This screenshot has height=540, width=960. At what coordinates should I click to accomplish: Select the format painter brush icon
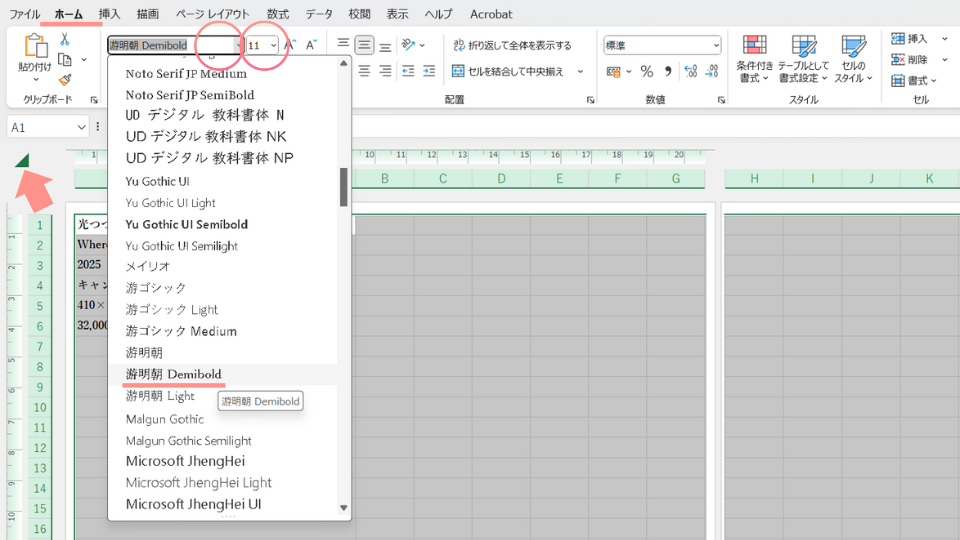click(x=64, y=80)
